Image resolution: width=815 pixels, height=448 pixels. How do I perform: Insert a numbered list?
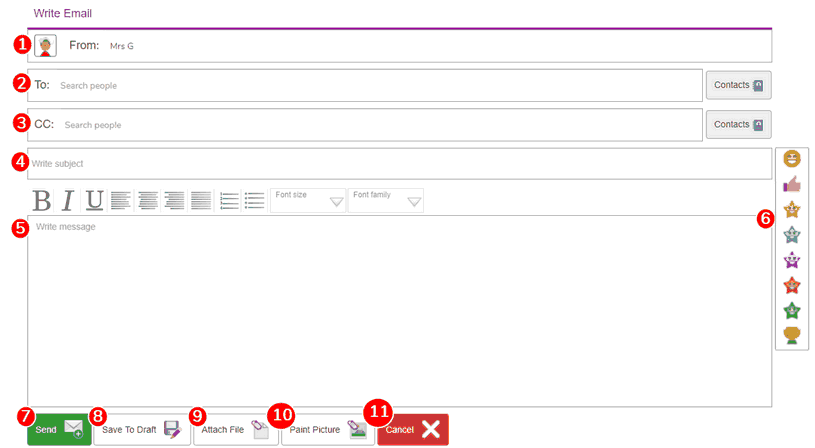tap(229, 200)
